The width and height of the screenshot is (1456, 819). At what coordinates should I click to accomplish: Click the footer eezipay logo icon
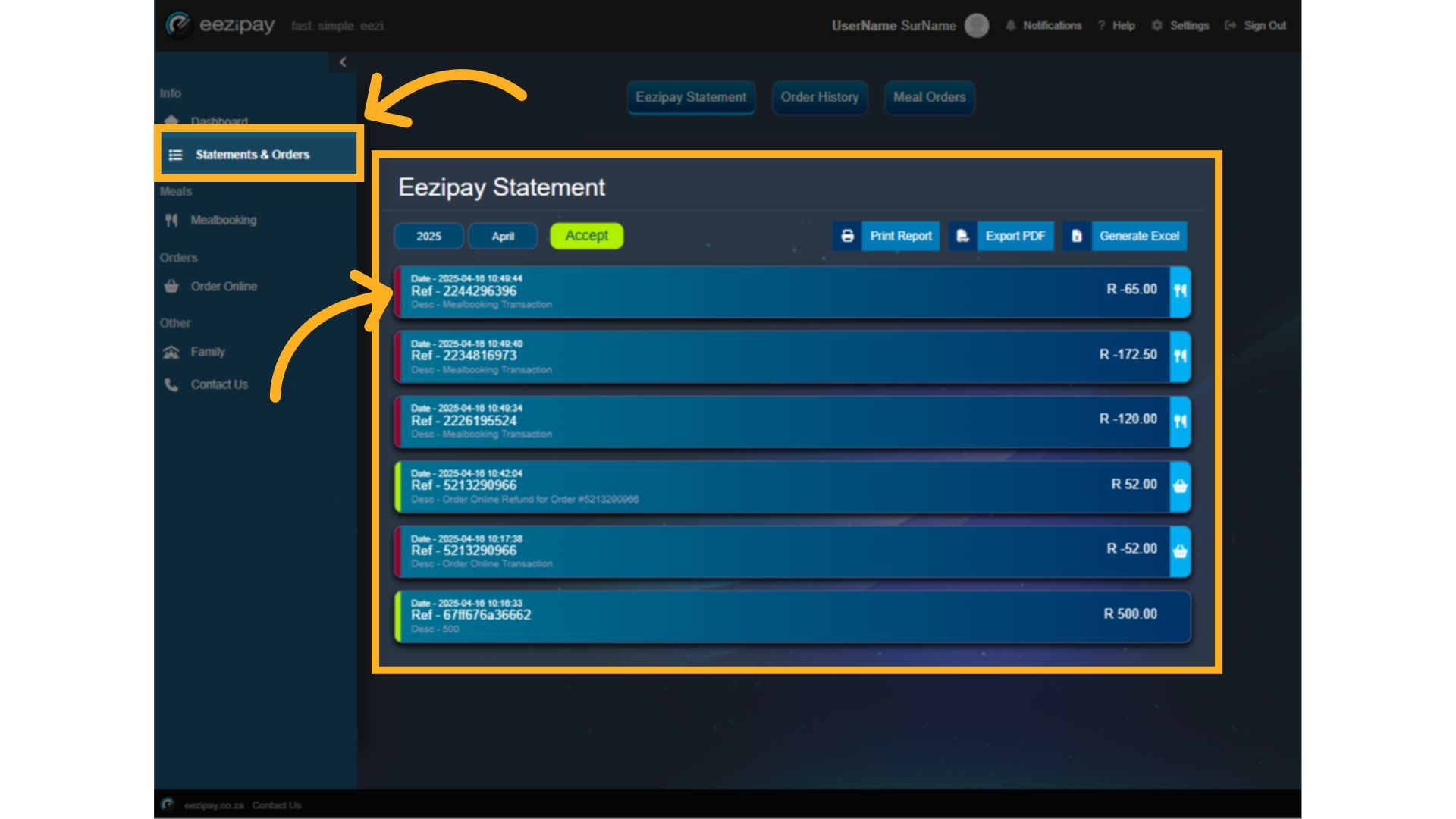tap(168, 805)
